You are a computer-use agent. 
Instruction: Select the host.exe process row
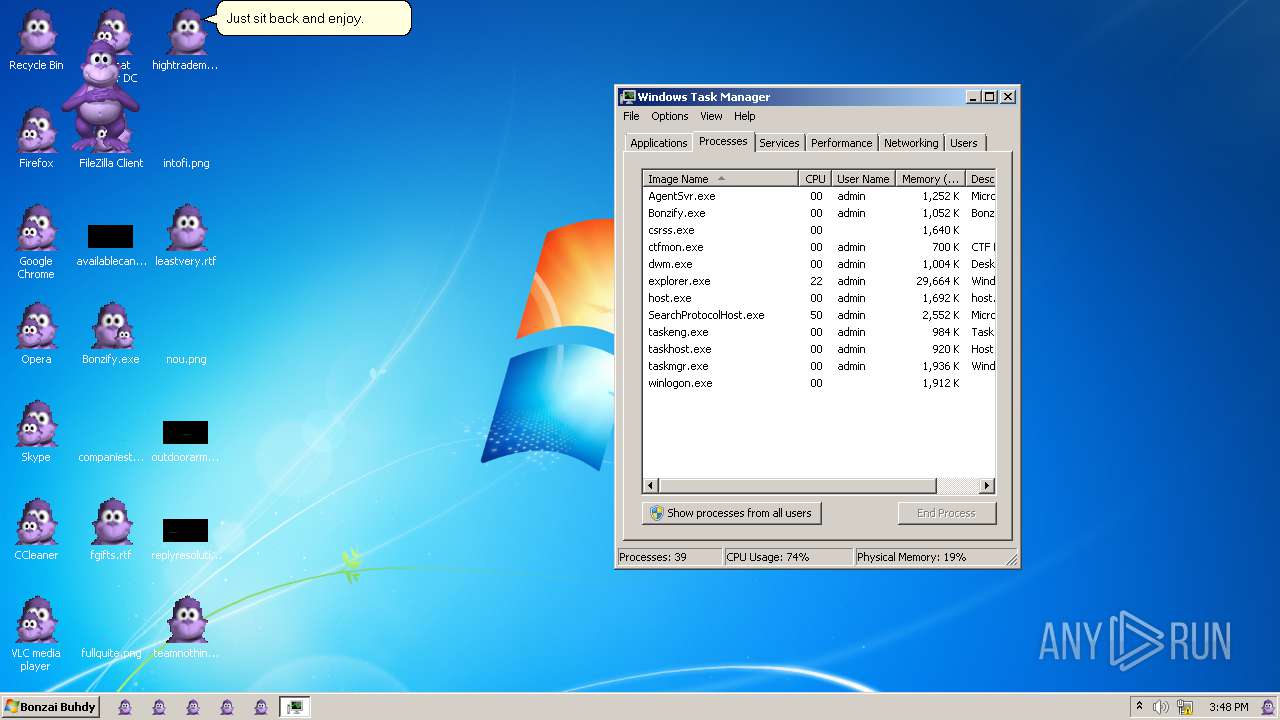pyautogui.click(x=819, y=298)
